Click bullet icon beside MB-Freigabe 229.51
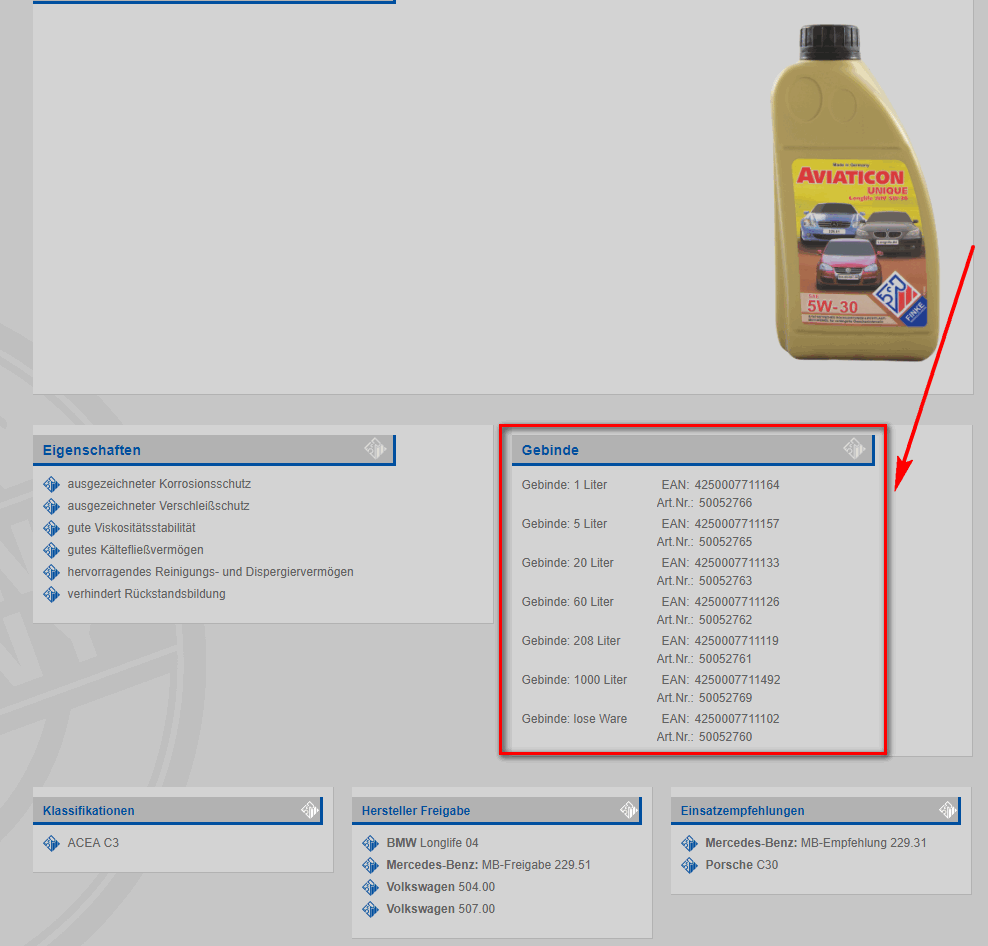 (x=370, y=865)
